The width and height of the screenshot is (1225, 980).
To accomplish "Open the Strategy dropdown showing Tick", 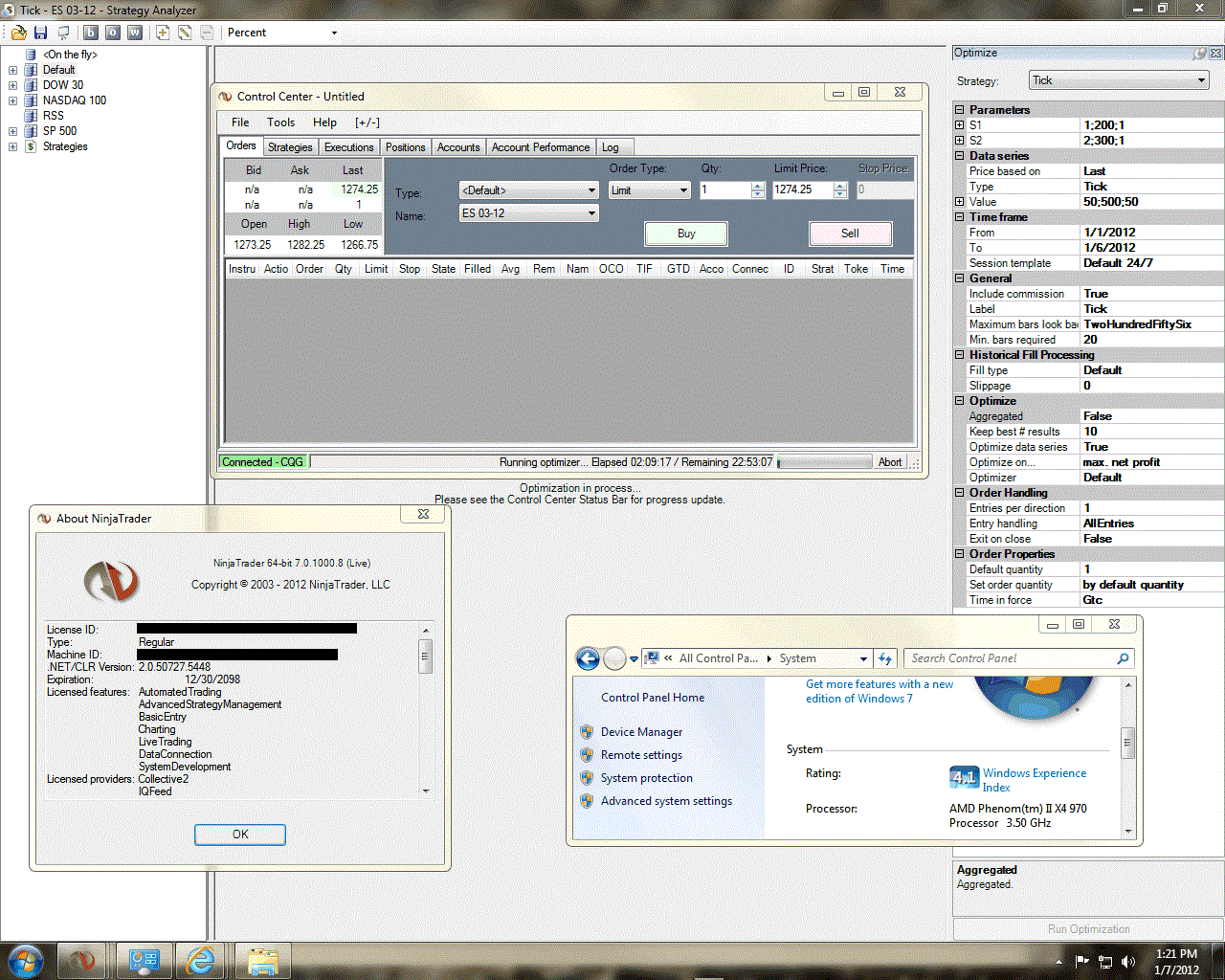I will click(x=1120, y=80).
